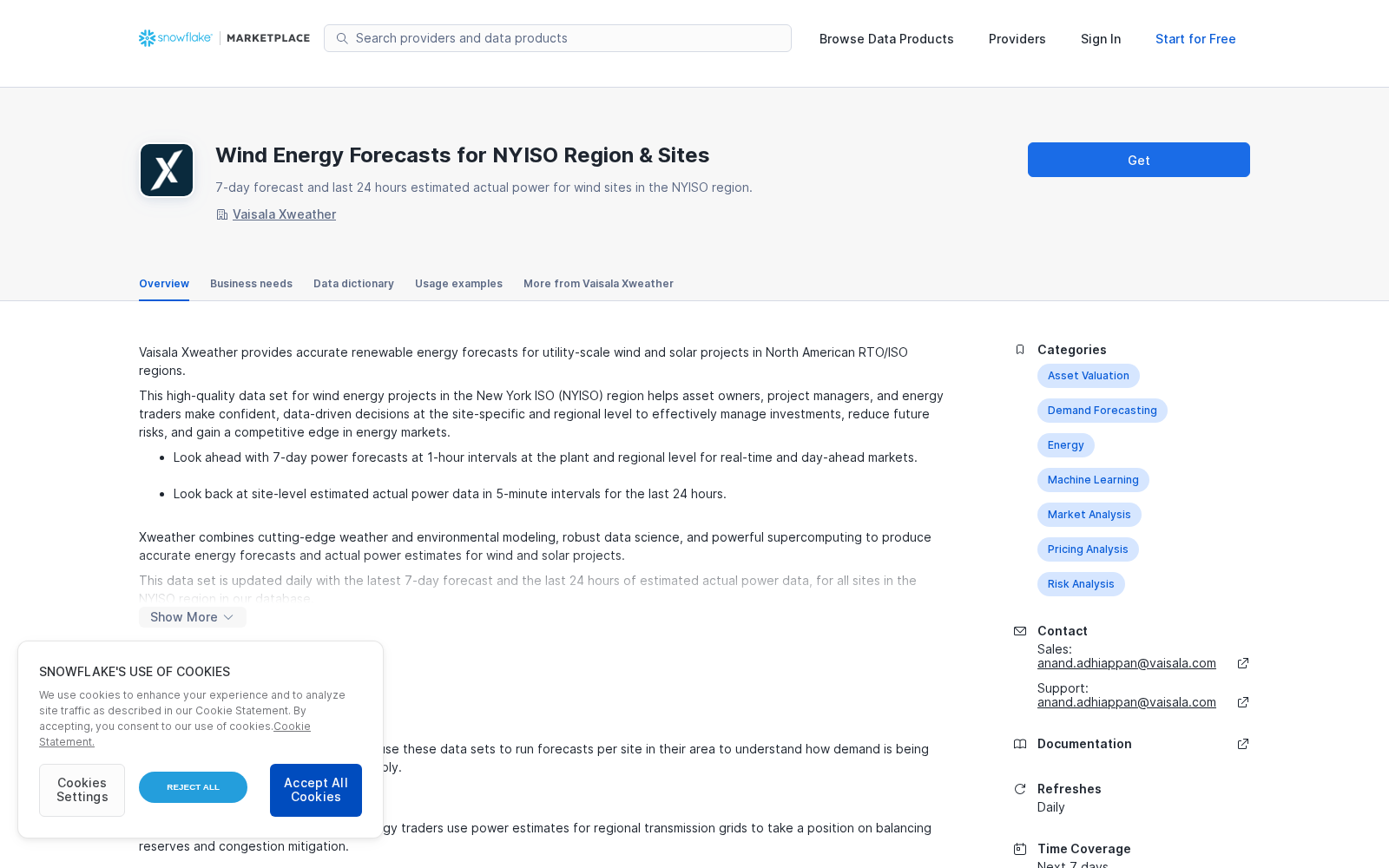This screenshot has width=1389, height=868.
Task: Open More from Vaisala Xweather tab
Action: [x=598, y=284]
